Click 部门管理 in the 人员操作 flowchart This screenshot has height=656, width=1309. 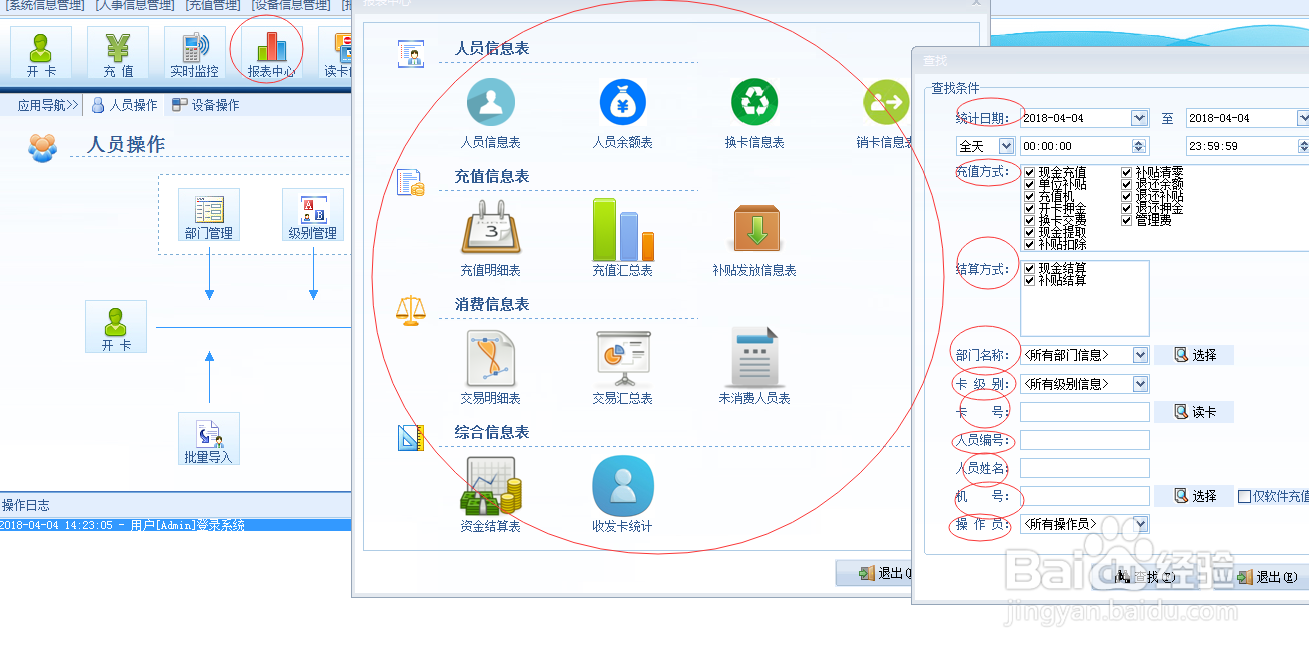[x=208, y=215]
